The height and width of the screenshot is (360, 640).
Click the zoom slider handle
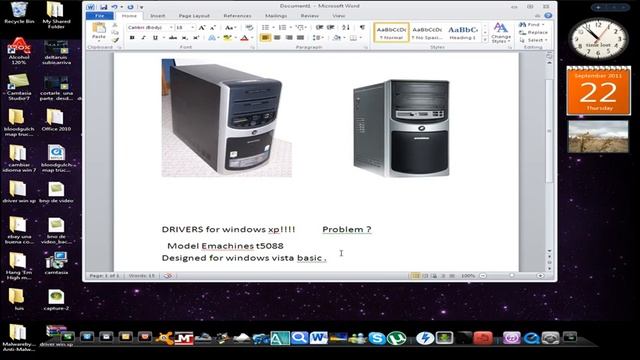pos(511,276)
